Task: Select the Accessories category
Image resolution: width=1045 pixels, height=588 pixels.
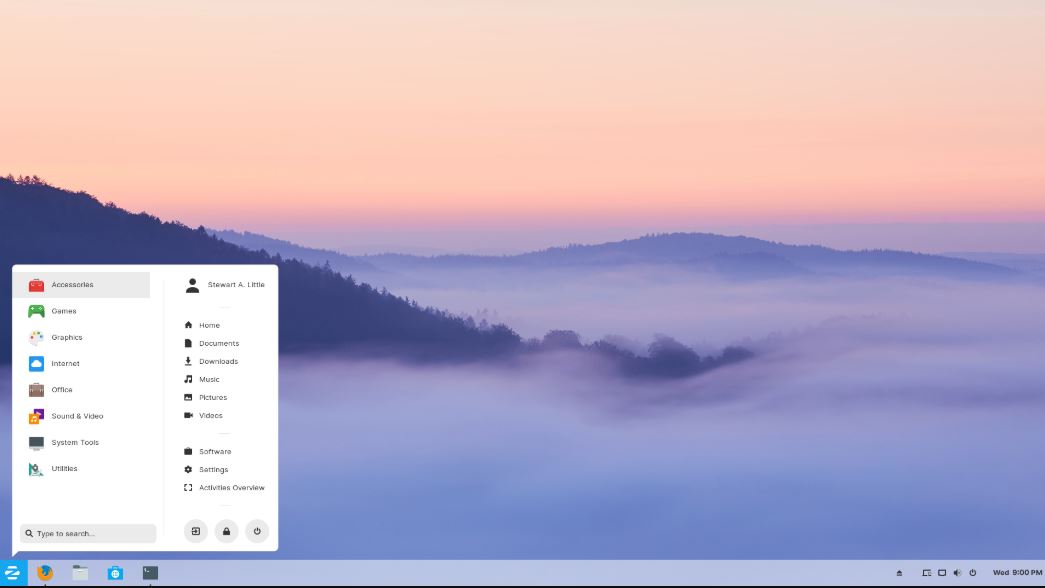Action: point(71,284)
